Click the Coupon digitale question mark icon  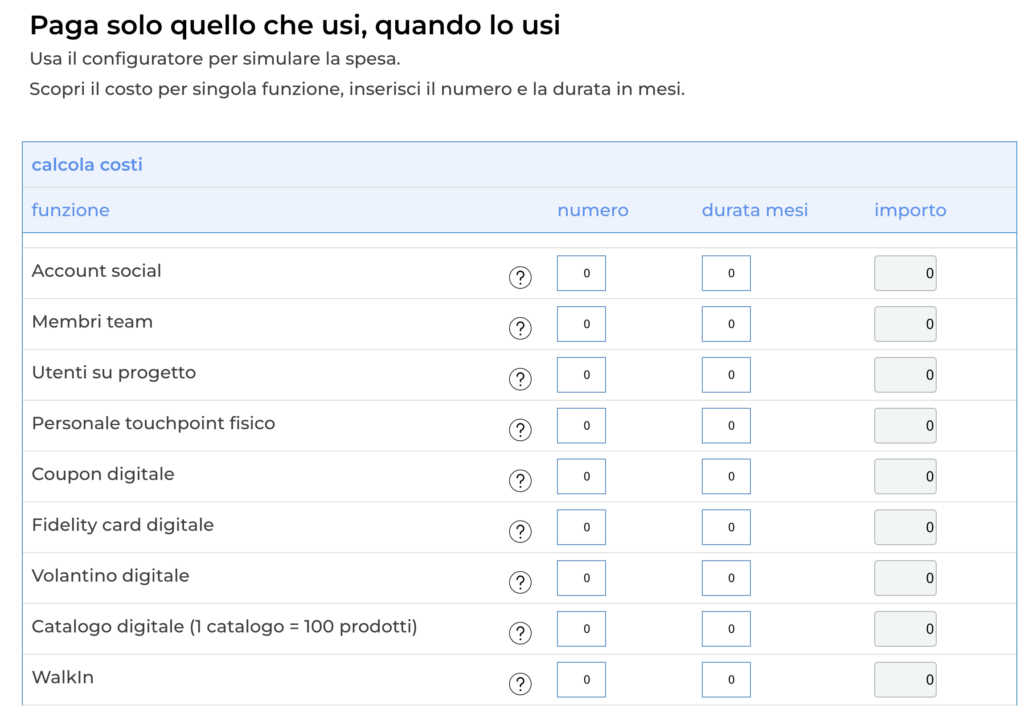click(520, 481)
